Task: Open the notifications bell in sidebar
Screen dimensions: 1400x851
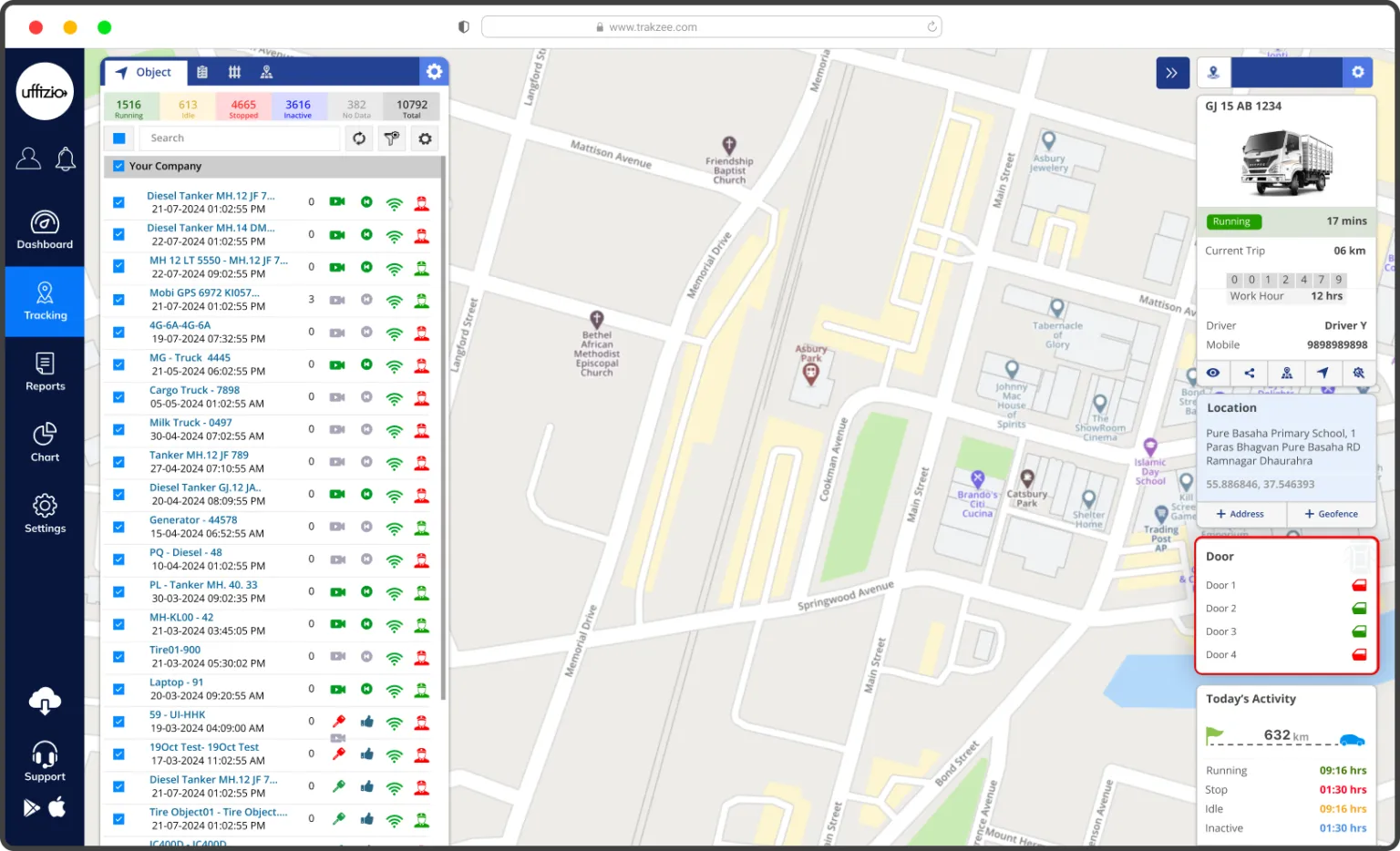Action: click(66, 159)
